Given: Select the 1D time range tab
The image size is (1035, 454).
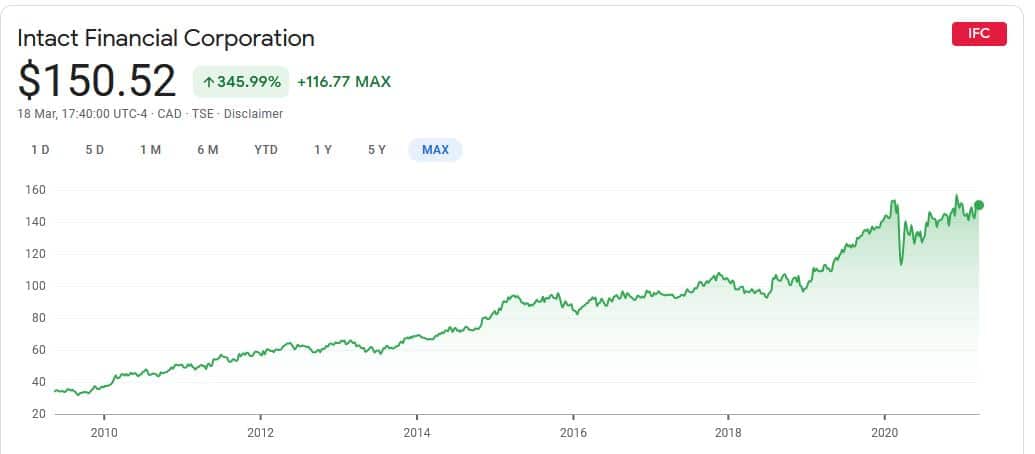Looking at the screenshot, I should (40, 150).
